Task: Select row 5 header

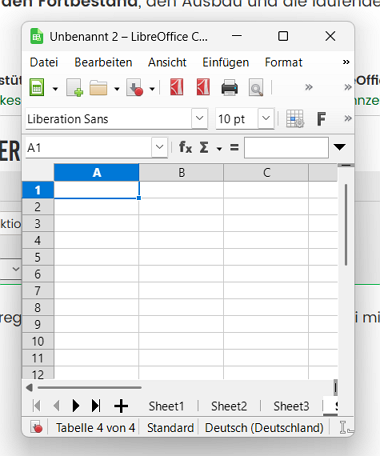Action: click(x=38, y=257)
